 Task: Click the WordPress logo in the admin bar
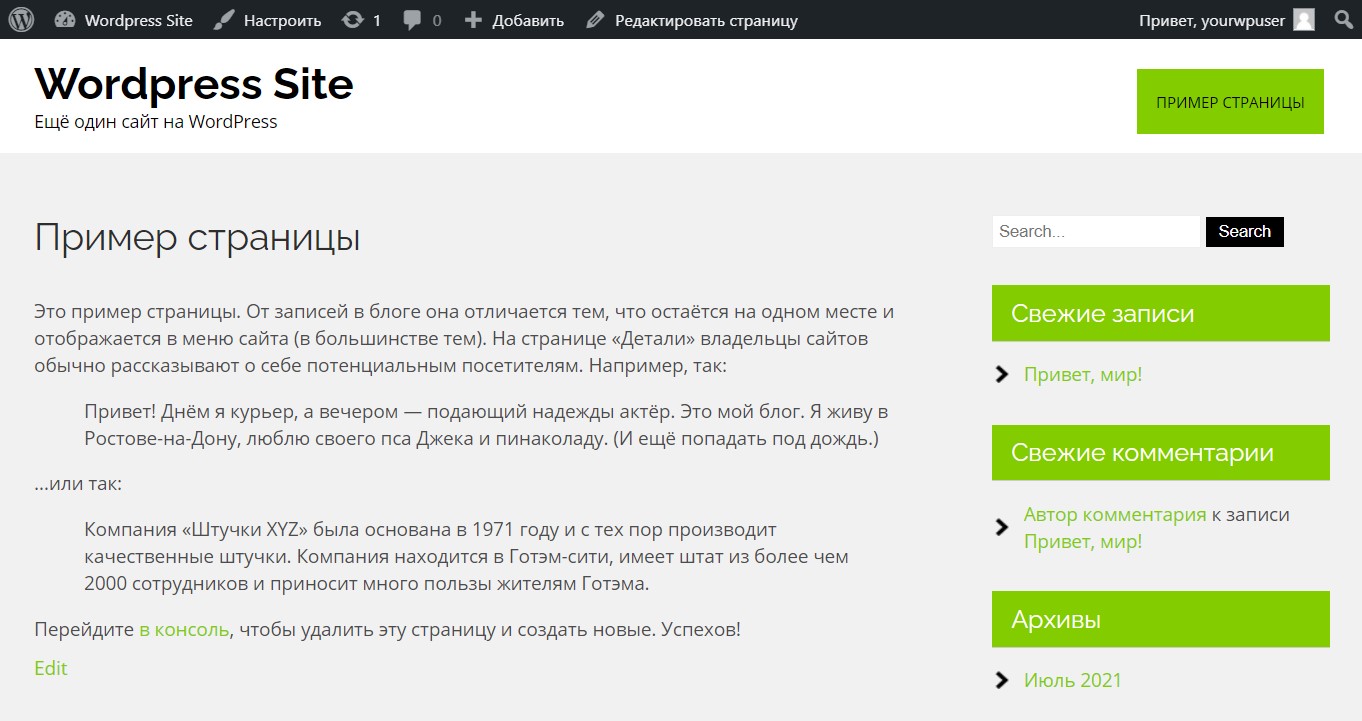tap(20, 19)
